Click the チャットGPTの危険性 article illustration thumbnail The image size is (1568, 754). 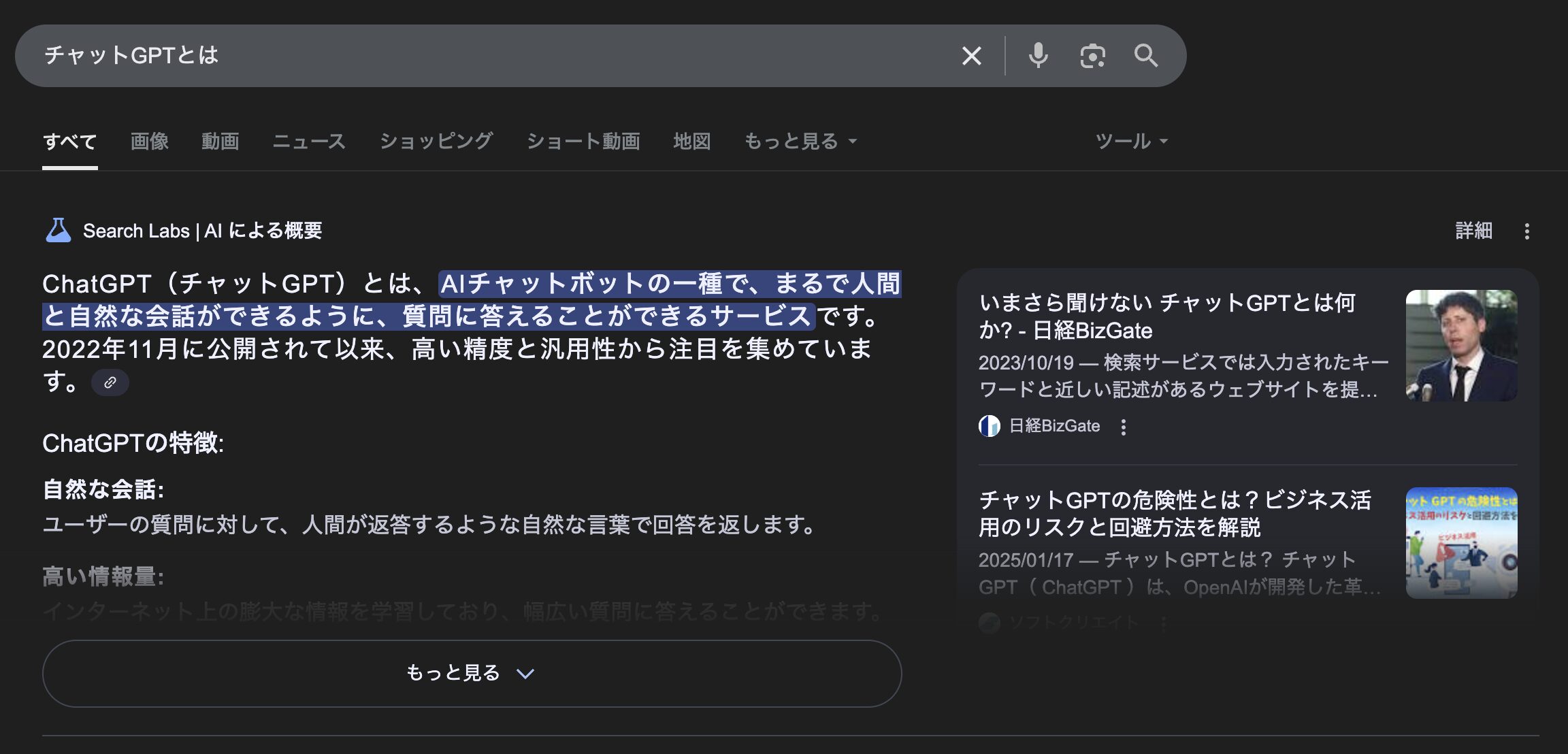click(x=1462, y=543)
